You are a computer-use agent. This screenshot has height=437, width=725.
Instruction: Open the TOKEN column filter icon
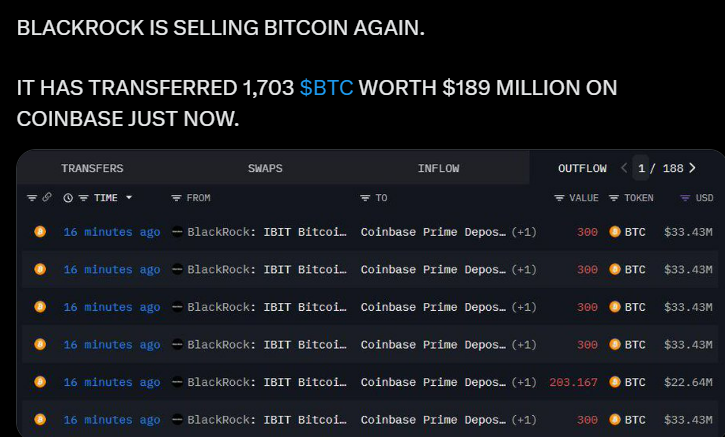click(614, 198)
